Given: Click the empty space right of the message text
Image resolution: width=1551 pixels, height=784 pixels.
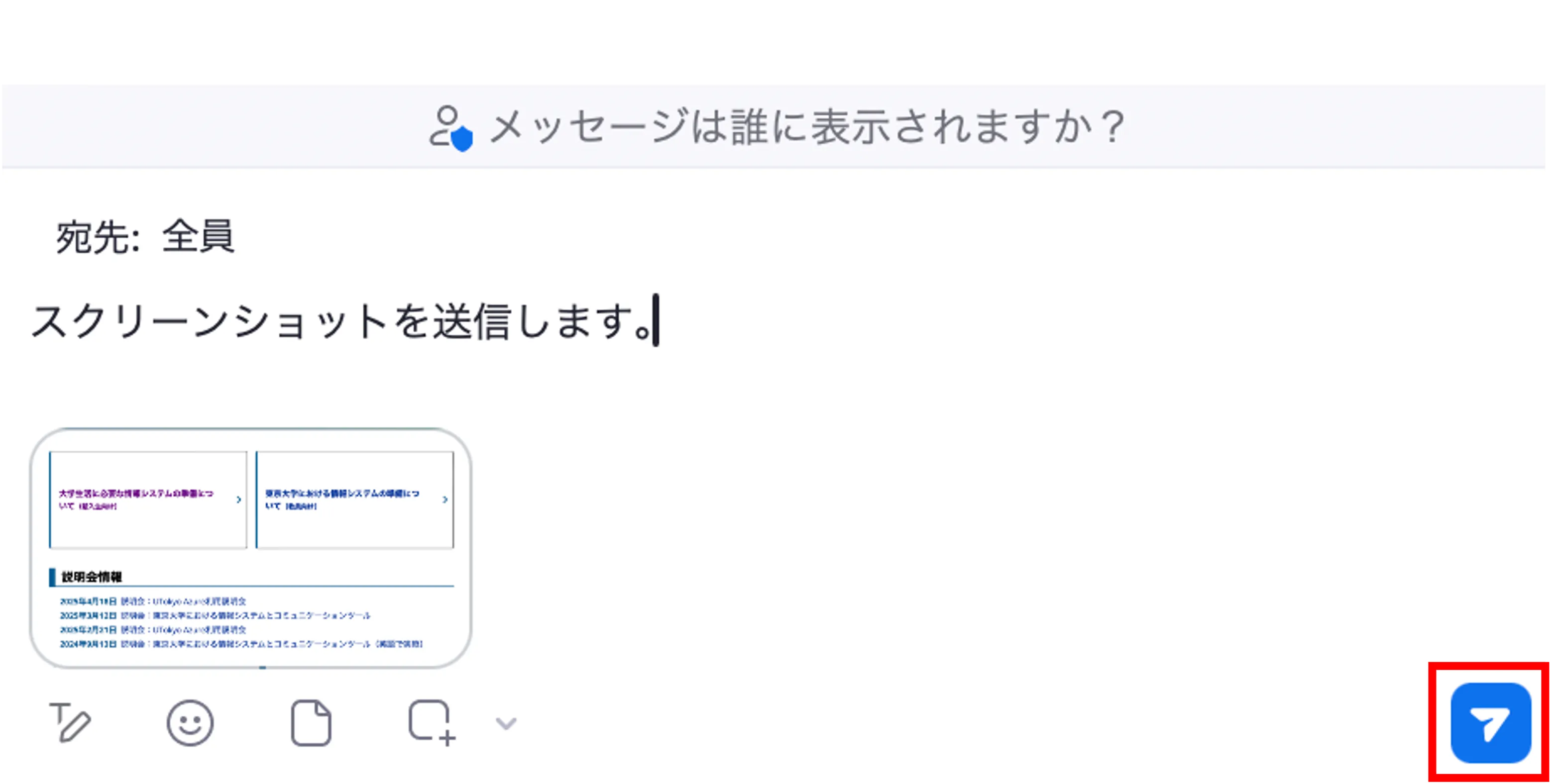Looking at the screenshot, I should point(1023,322).
